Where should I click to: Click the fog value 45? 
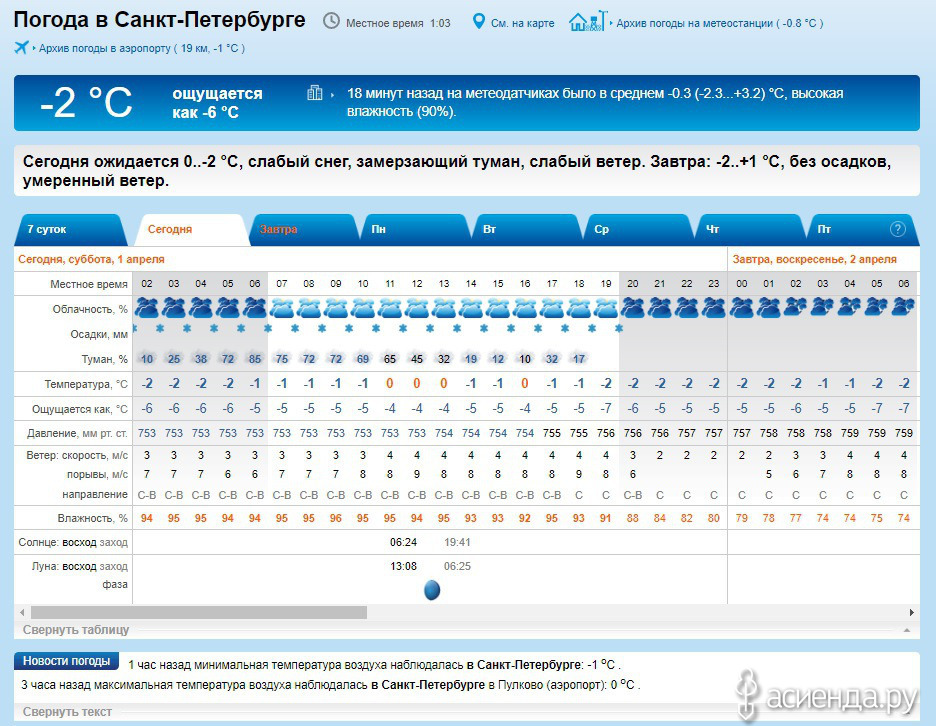tap(417, 359)
